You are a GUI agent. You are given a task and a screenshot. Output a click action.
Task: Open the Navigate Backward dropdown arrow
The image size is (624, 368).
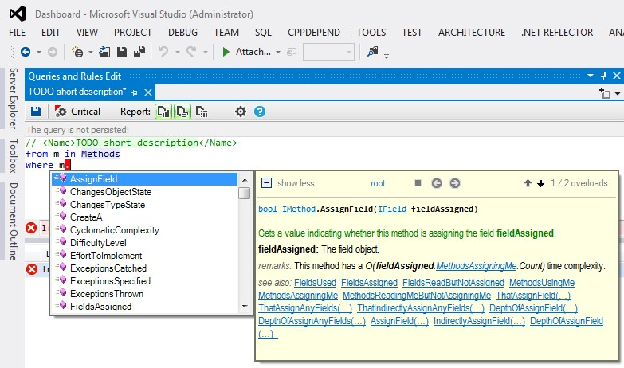(39, 52)
